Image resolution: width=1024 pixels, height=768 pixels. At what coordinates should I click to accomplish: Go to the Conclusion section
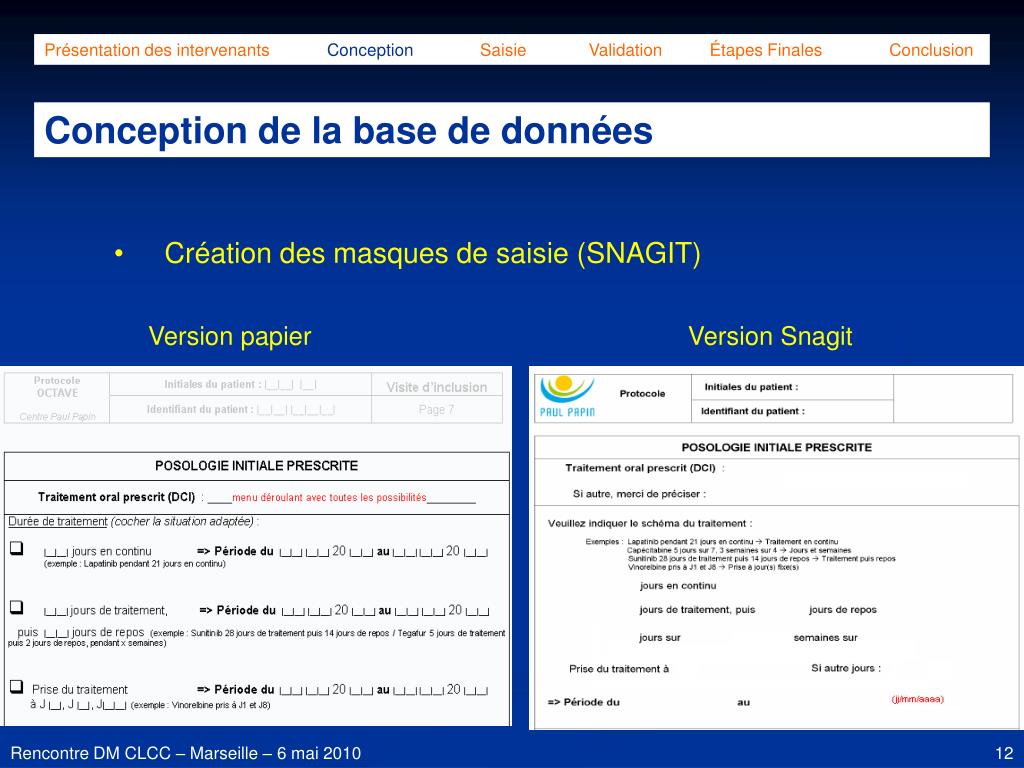coord(931,50)
